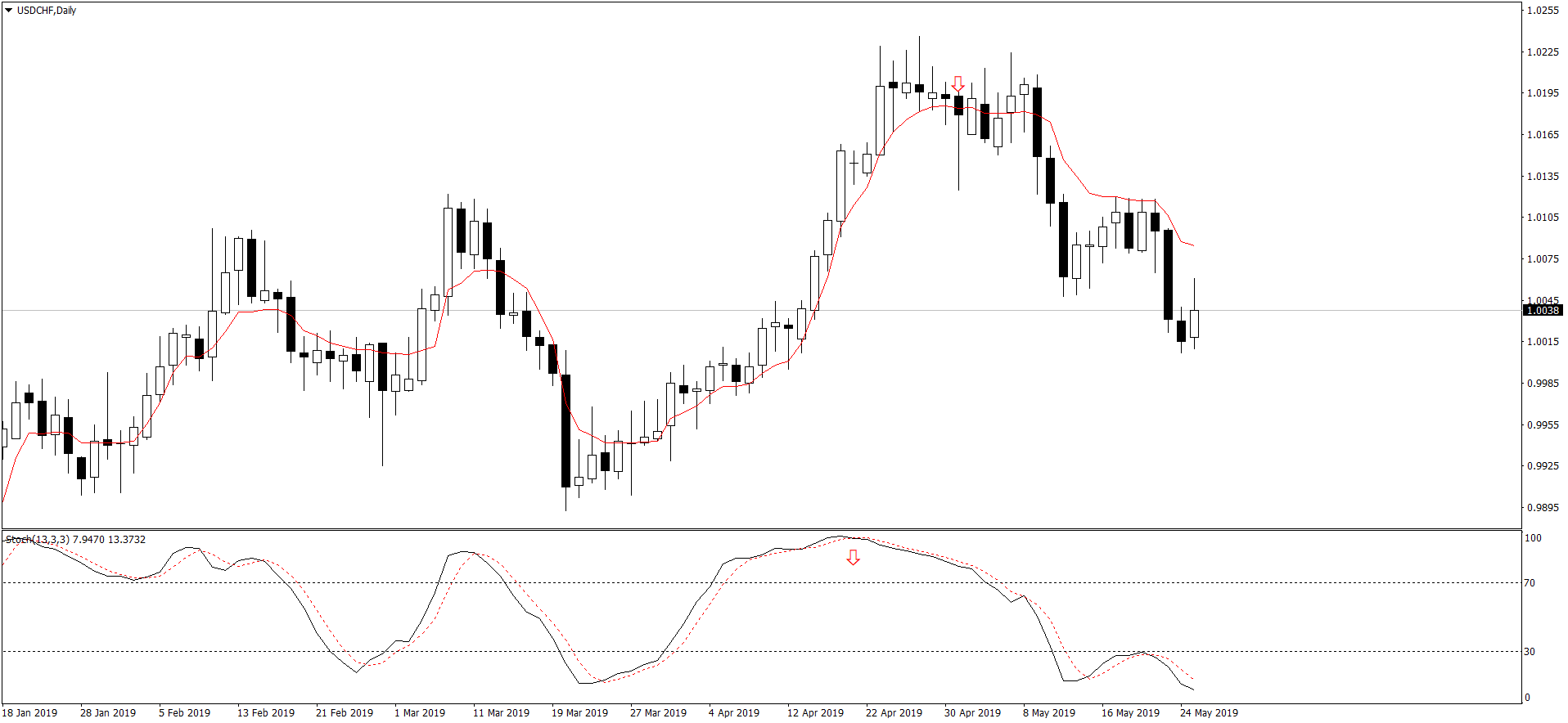Click the 1.0135 price axis label
Image resolution: width=1568 pixels, height=723 pixels.
pos(1543,177)
